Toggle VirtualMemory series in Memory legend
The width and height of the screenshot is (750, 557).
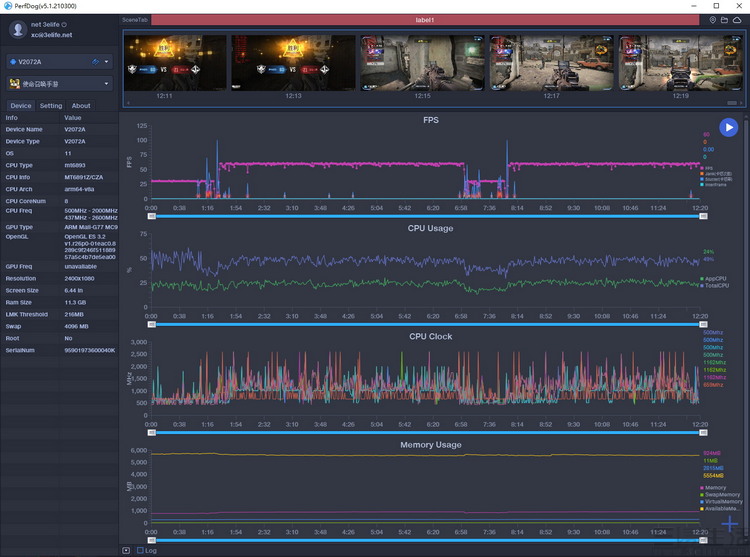(721, 502)
